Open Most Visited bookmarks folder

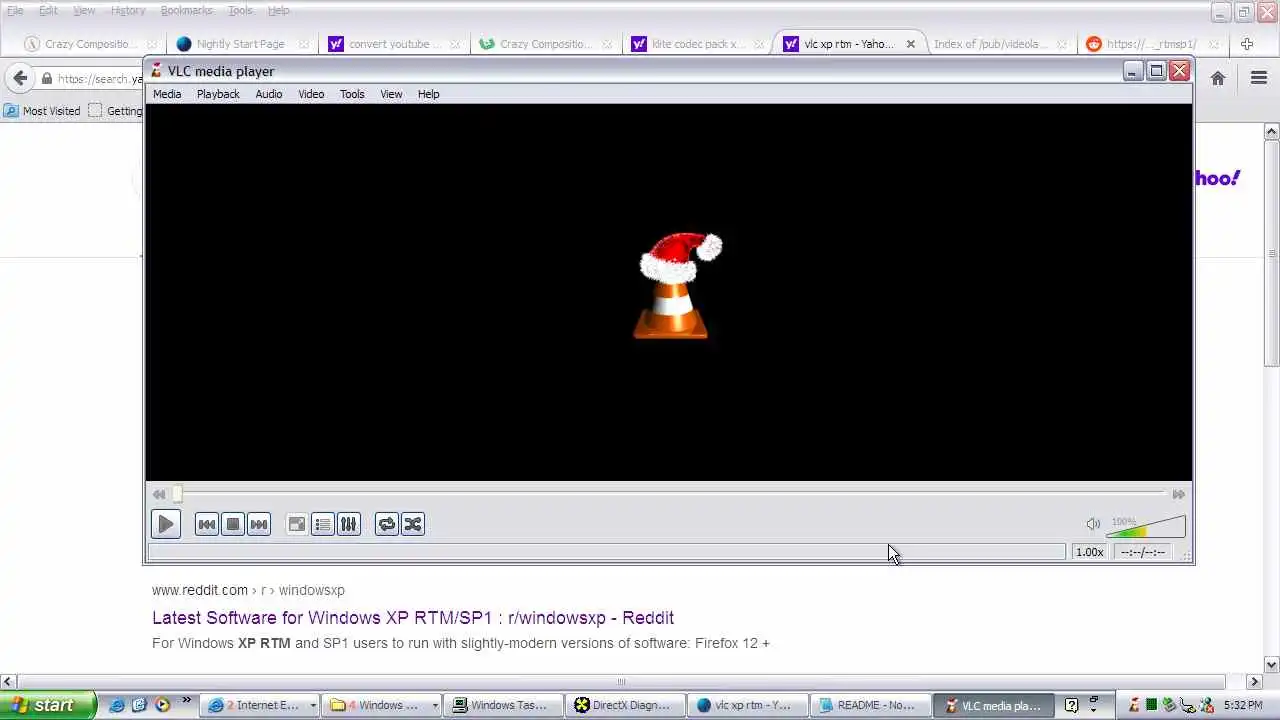coord(42,111)
